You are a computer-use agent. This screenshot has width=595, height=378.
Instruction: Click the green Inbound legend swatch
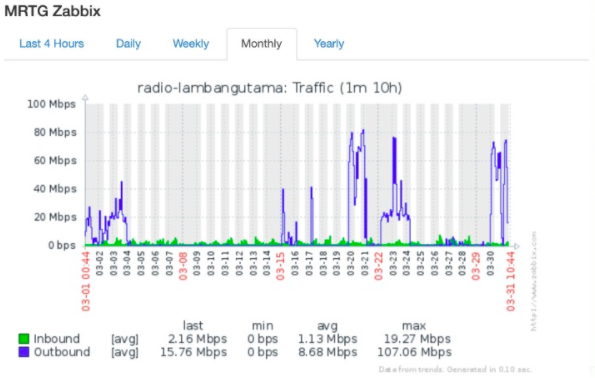click(x=24, y=338)
